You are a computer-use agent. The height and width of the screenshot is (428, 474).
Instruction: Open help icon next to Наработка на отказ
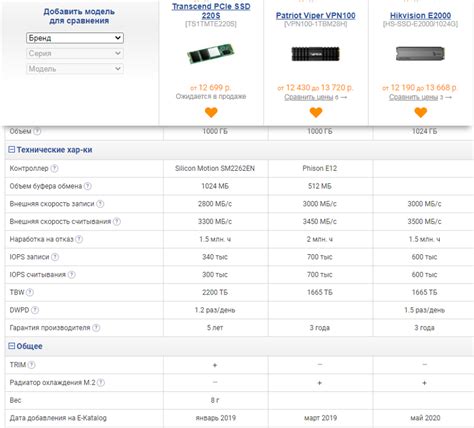79,239
